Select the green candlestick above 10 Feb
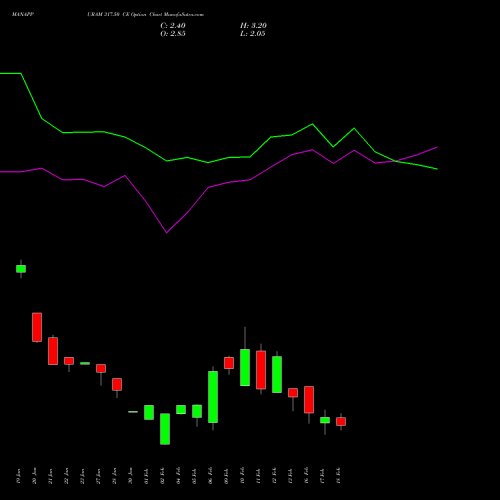The width and height of the screenshot is (500, 500). pos(245,367)
